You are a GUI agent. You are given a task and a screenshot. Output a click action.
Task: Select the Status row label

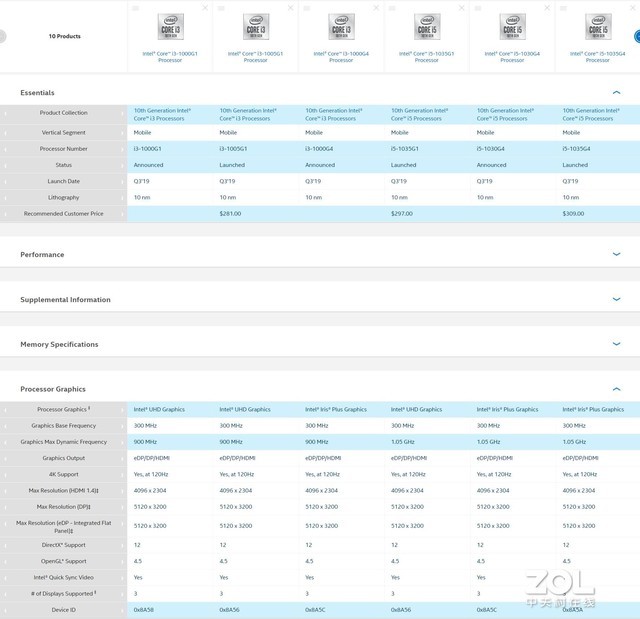click(x=63, y=165)
